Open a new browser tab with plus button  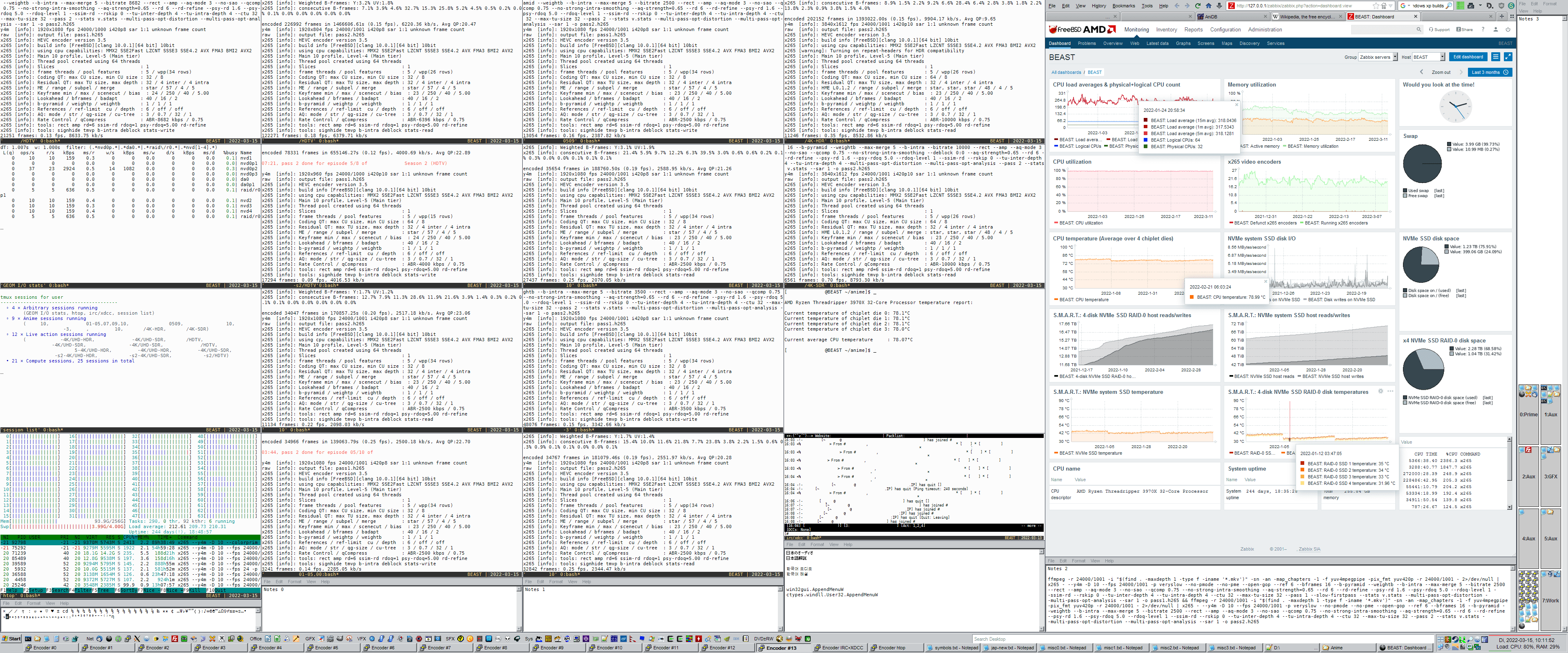(x=1502, y=16)
